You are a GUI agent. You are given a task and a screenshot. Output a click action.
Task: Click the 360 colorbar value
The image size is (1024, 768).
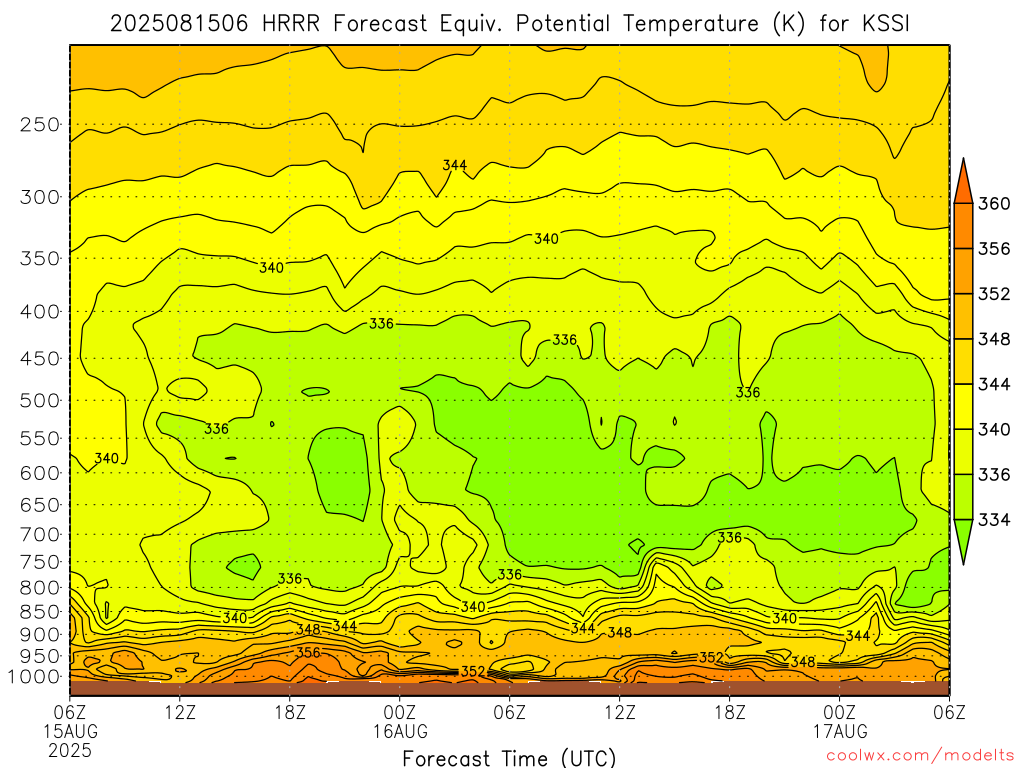click(x=994, y=204)
